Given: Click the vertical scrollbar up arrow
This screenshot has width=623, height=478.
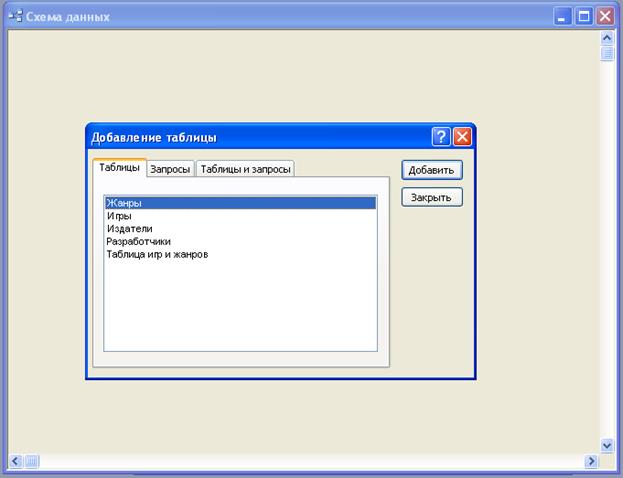Looking at the screenshot, I should click(x=606, y=38).
